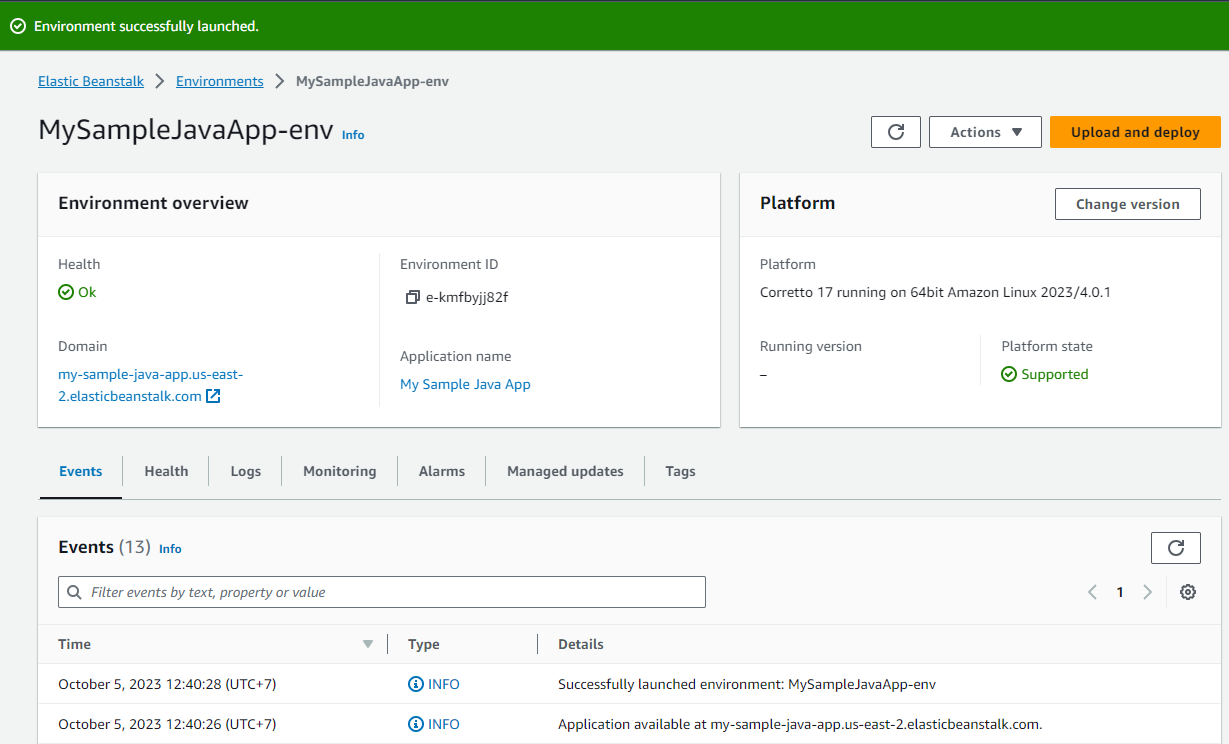Click the Details column header
Viewport: 1229px width, 744px height.
point(581,644)
